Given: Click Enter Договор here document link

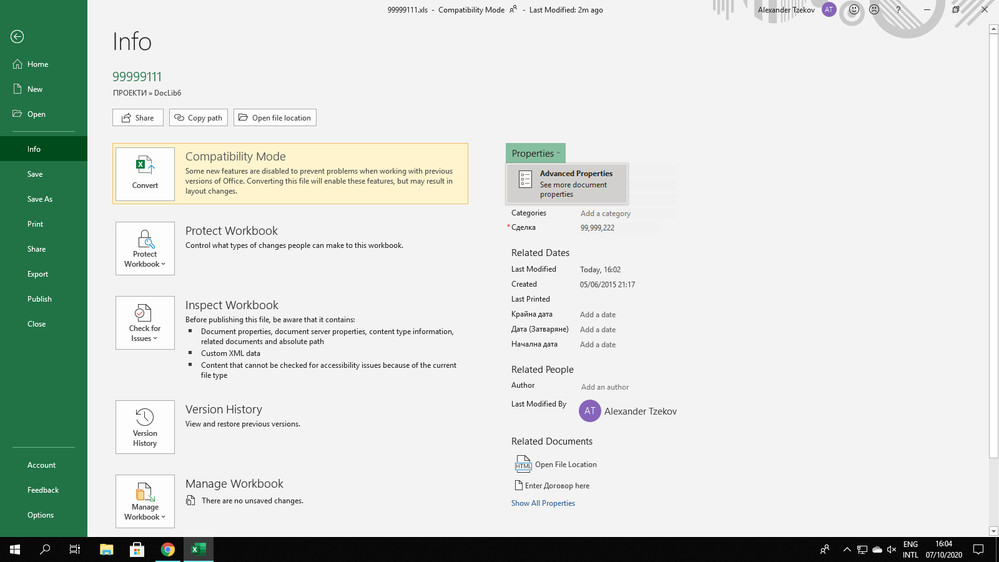Looking at the screenshot, I should pyautogui.click(x=552, y=486).
